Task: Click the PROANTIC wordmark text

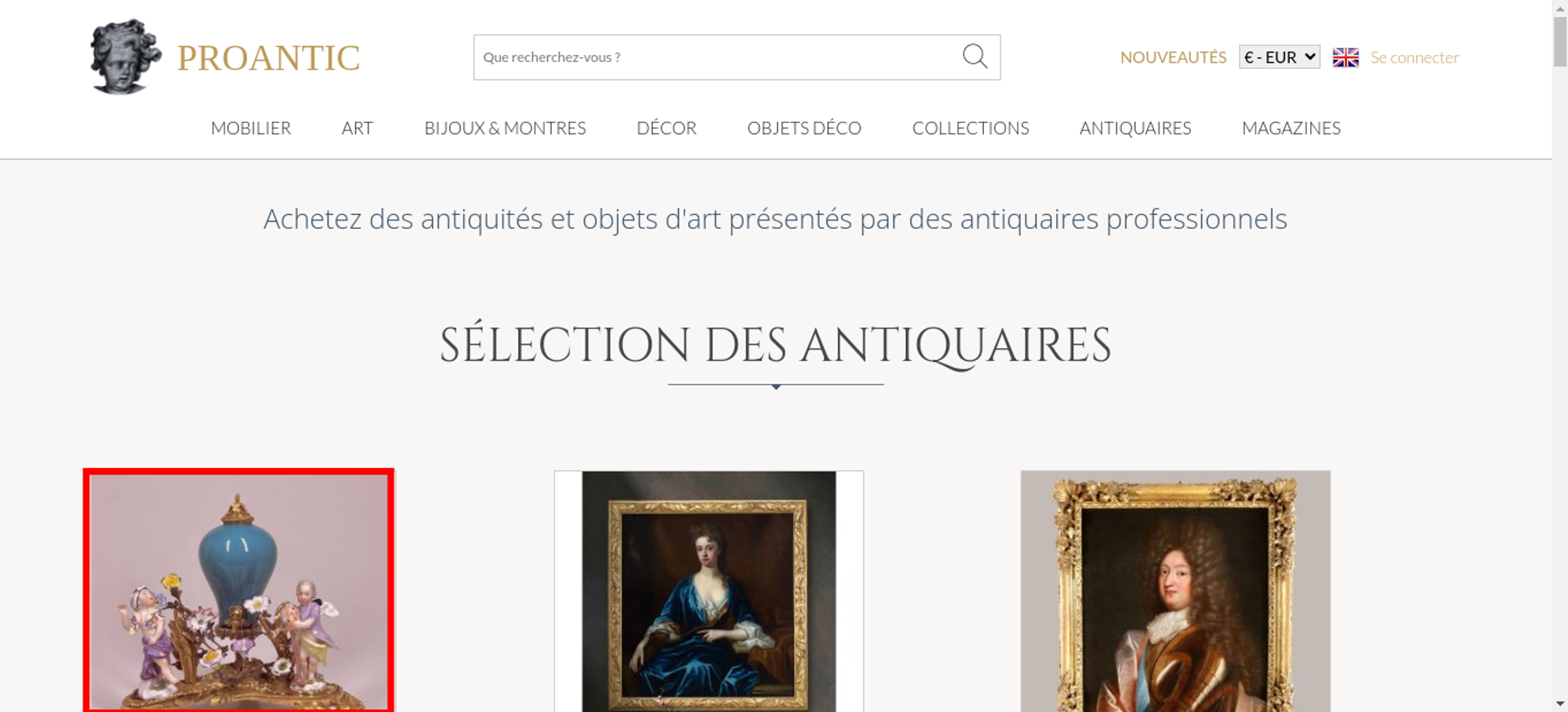Action: click(x=268, y=58)
